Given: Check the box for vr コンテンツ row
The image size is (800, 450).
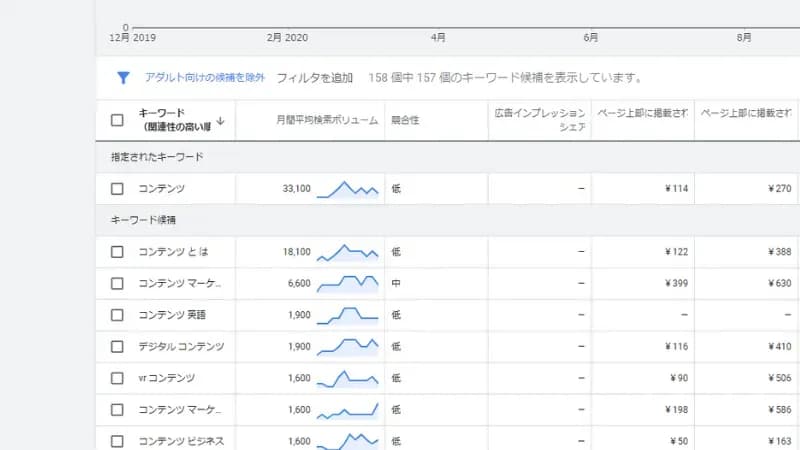Looking at the screenshot, I should pos(117,379).
